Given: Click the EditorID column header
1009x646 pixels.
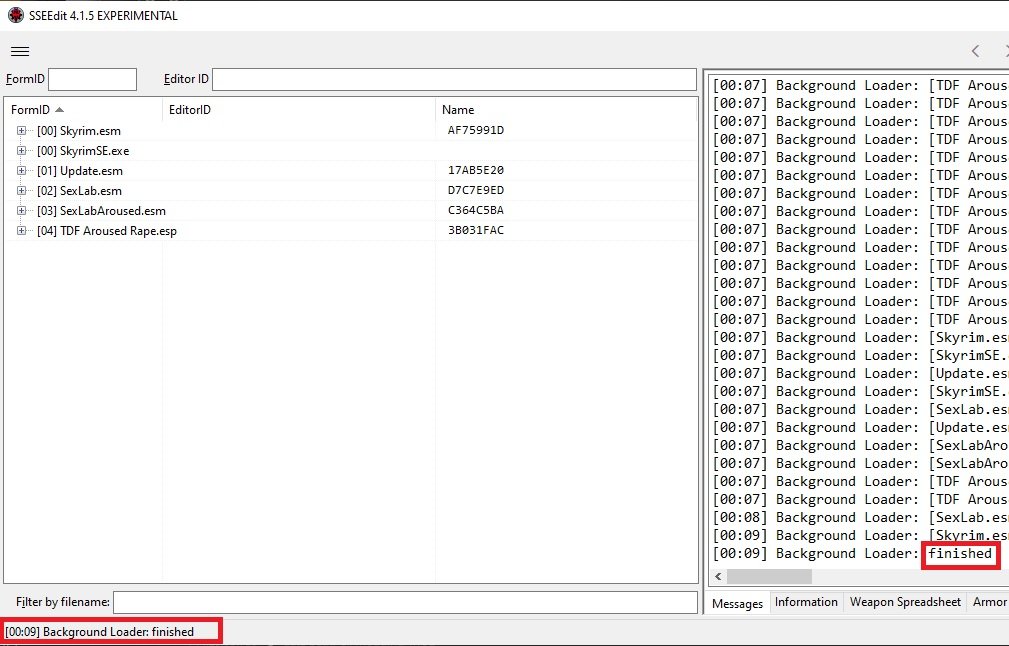Looking at the screenshot, I should [x=190, y=110].
